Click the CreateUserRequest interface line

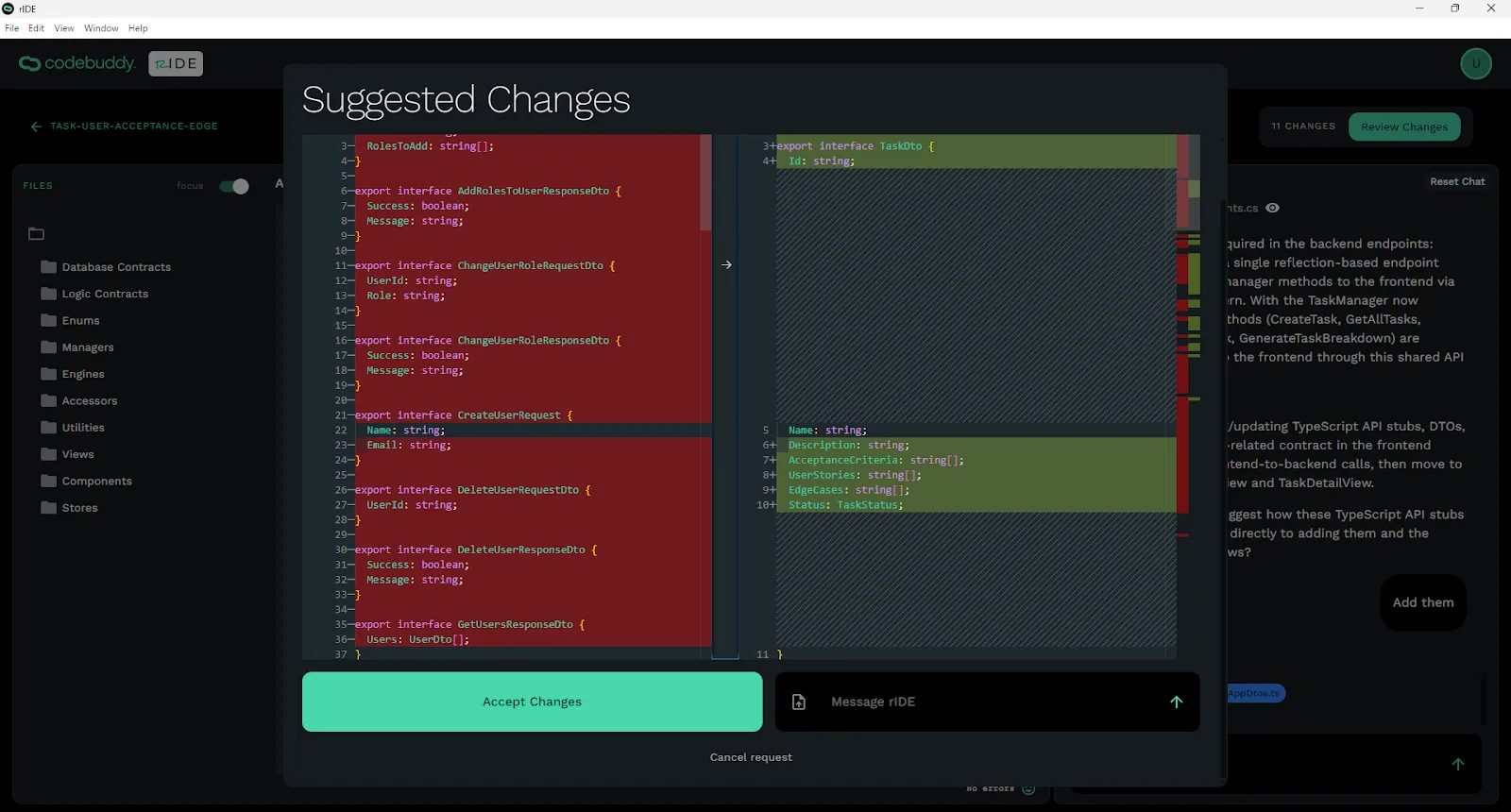coord(464,415)
